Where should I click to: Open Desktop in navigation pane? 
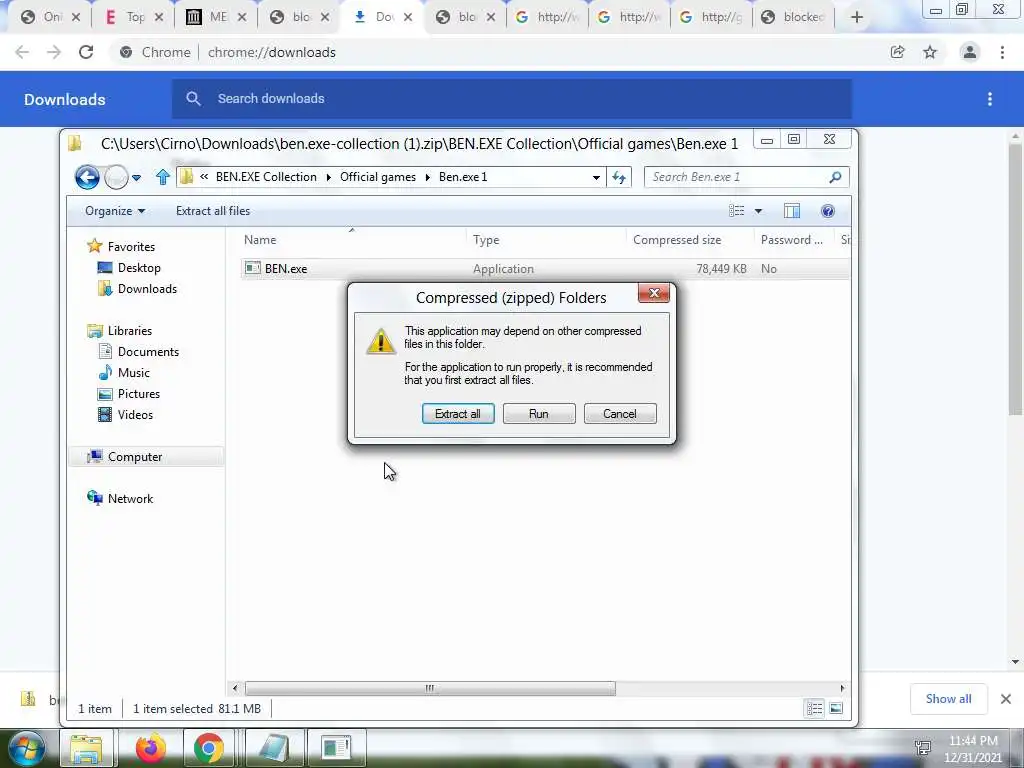138,268
